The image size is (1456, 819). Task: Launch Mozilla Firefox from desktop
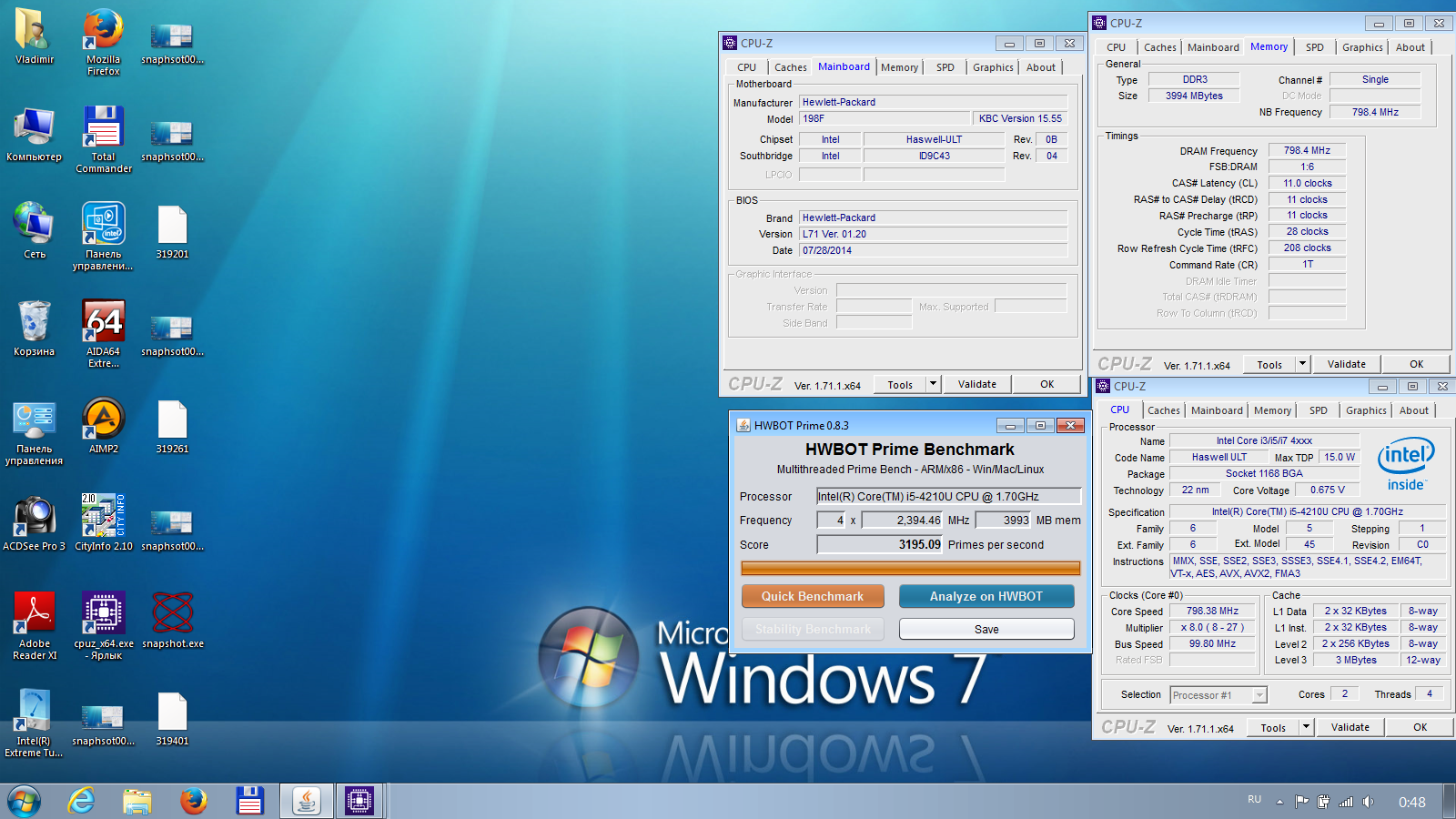pos(103,41)
